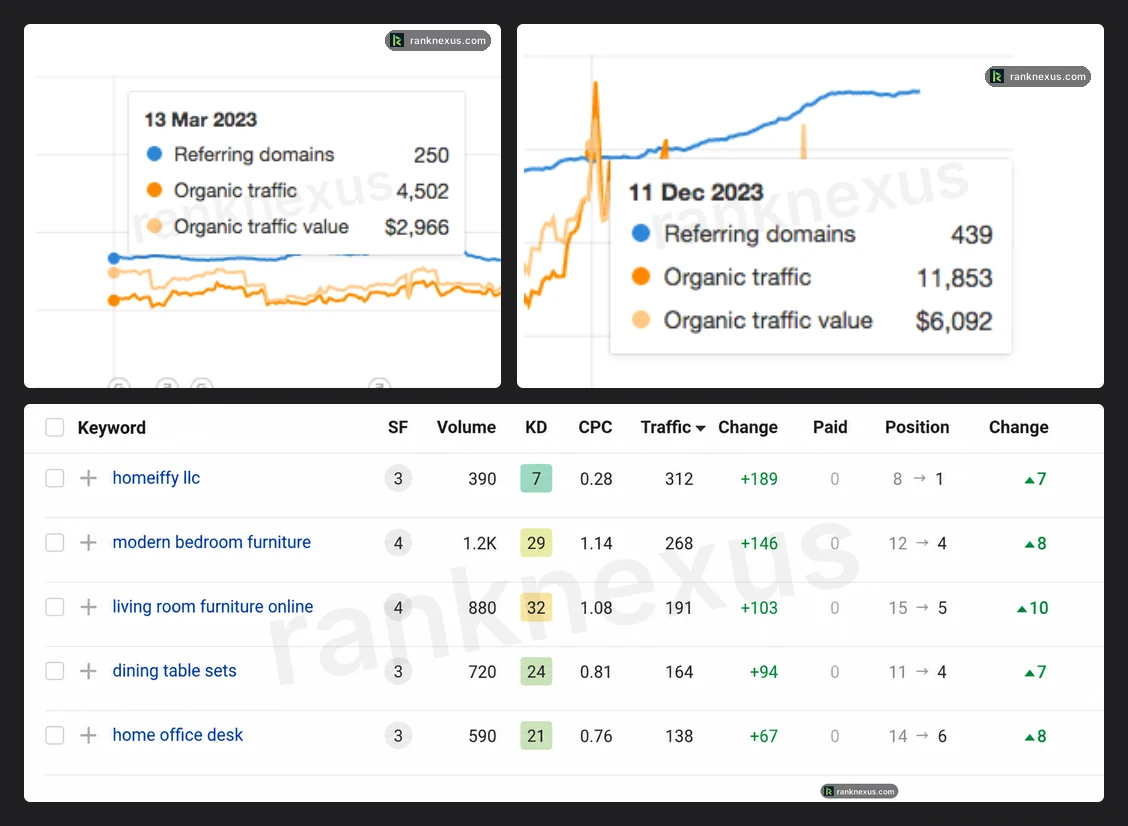Click the blue Referring domains dot in 11 Dec tooltip
1128x826 pixels.
640,233
